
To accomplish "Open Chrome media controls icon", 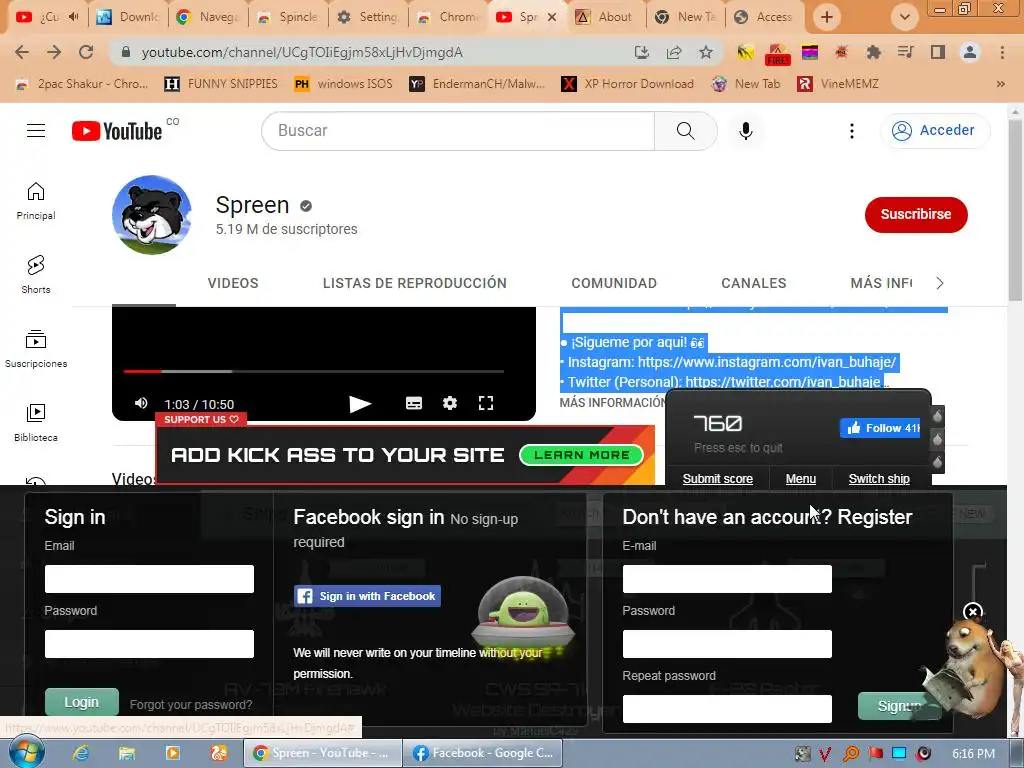I will pyautogui.click(x=905, y=52).
